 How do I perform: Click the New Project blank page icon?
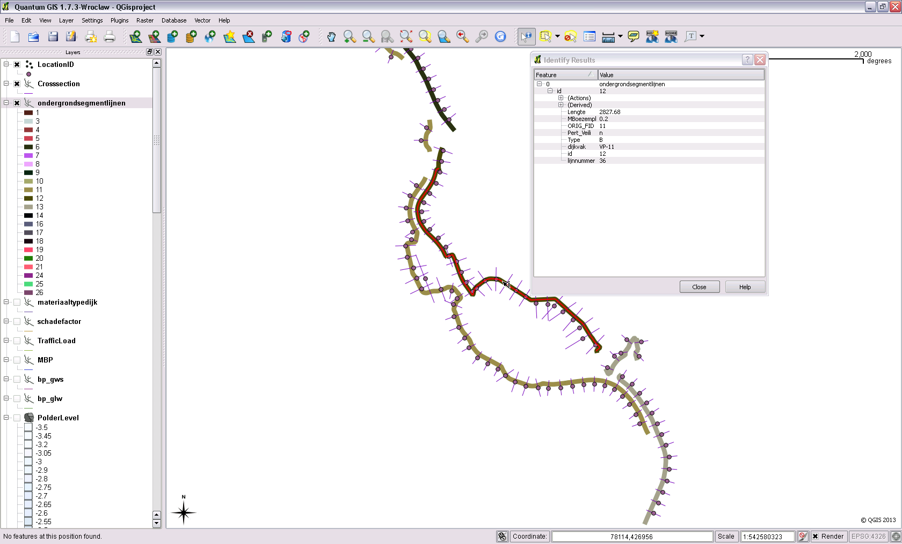(x=14, y=37)
